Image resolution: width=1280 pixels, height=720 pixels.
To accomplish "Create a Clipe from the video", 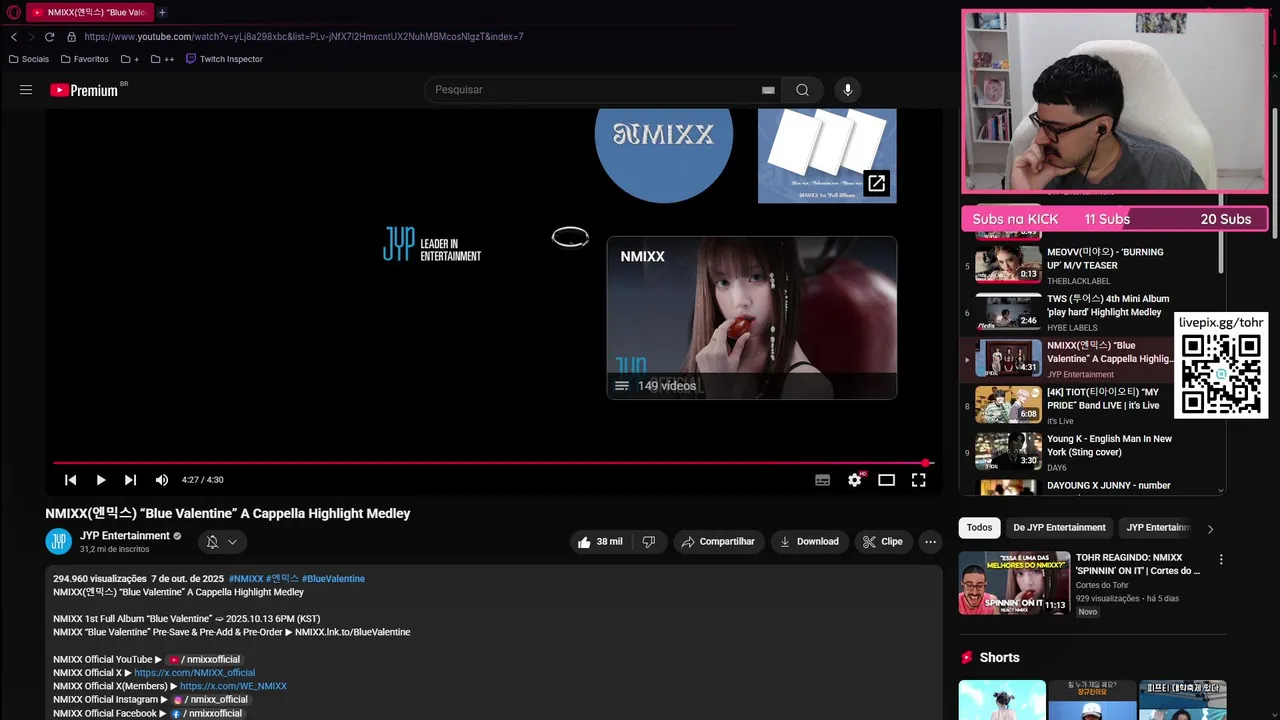I will click(x=883, y=542).
